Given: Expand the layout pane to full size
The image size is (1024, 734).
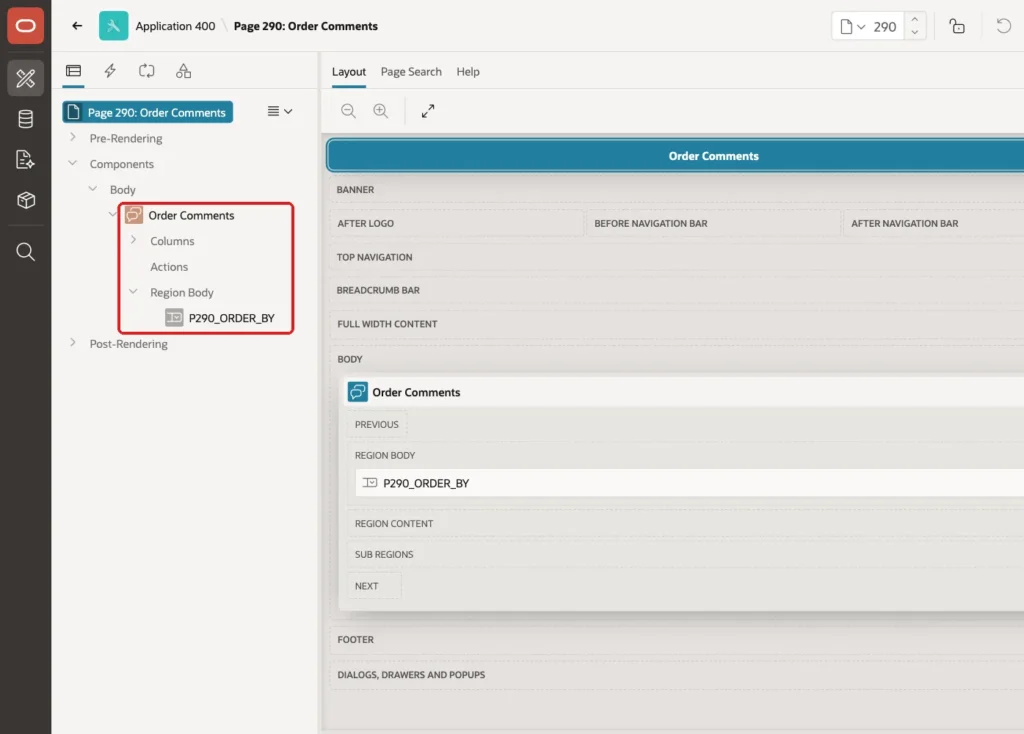Looking at the screenshot, I should (x=428, y=111).
